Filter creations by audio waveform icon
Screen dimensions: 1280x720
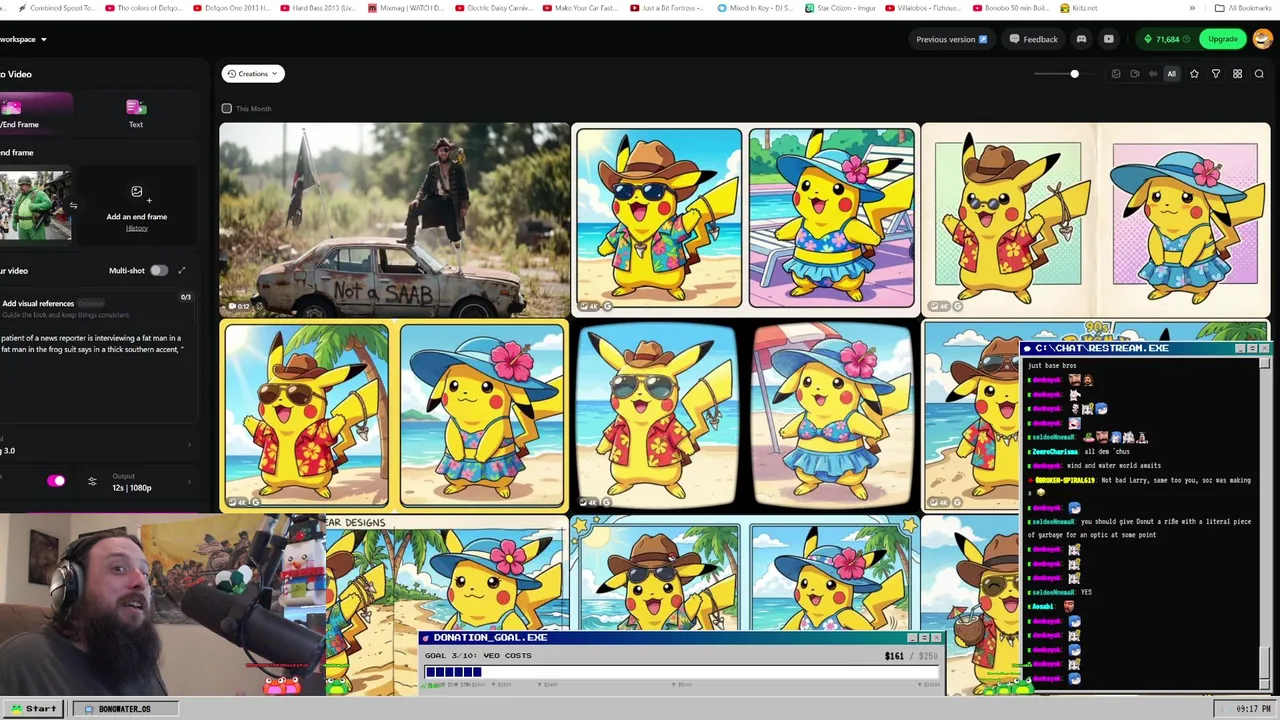1153,74
